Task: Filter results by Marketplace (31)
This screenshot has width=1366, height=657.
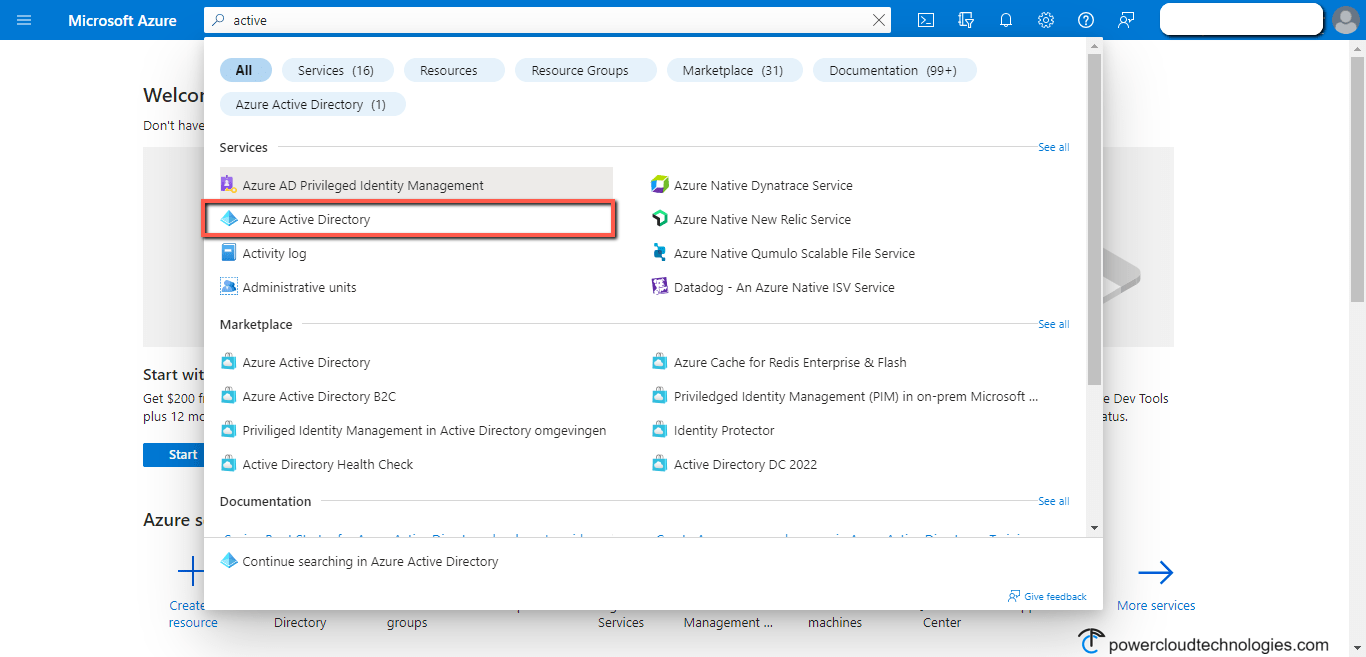Action: point(733,70)
